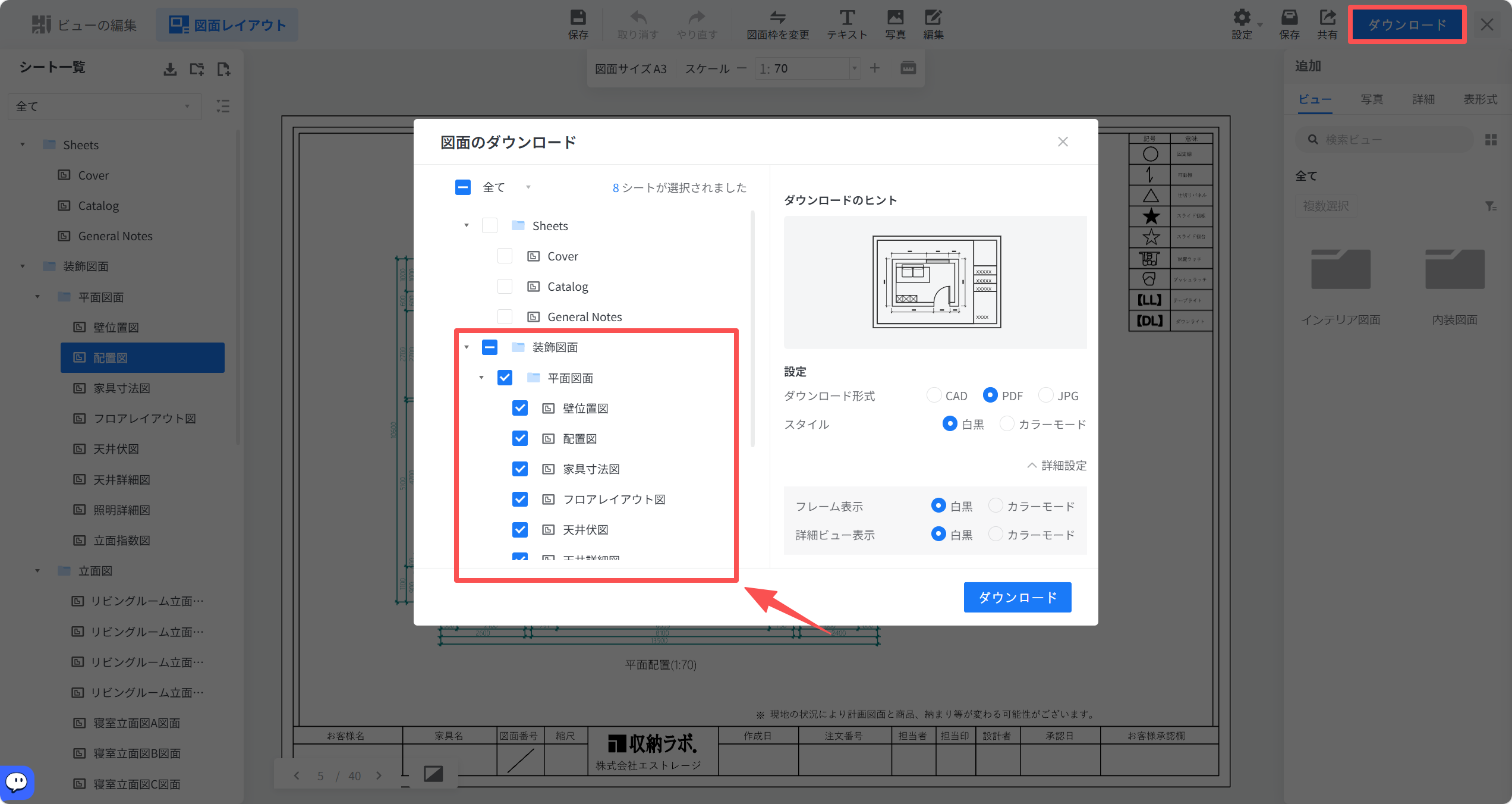Select JPG download format
Screen dimensions: 1512x804
click(x=1045, y=395)
